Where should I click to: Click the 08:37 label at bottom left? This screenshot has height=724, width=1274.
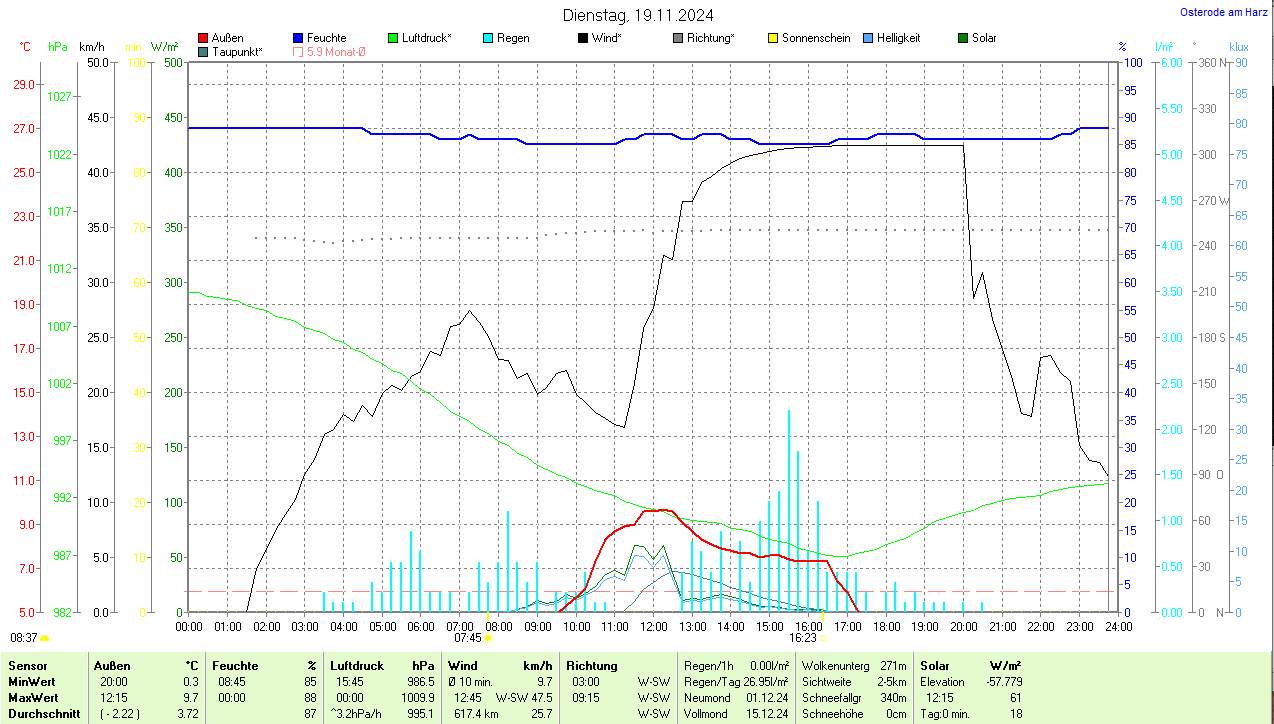(24, 637)
